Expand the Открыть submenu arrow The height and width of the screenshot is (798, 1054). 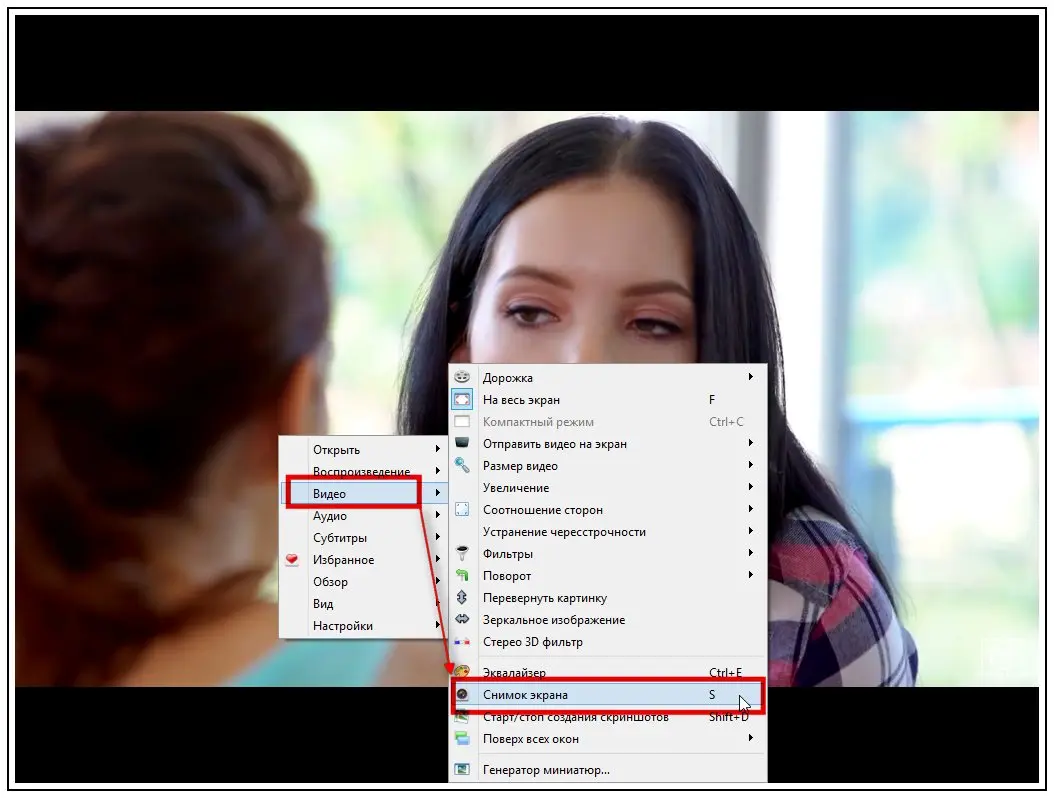(x=438, y=448)
